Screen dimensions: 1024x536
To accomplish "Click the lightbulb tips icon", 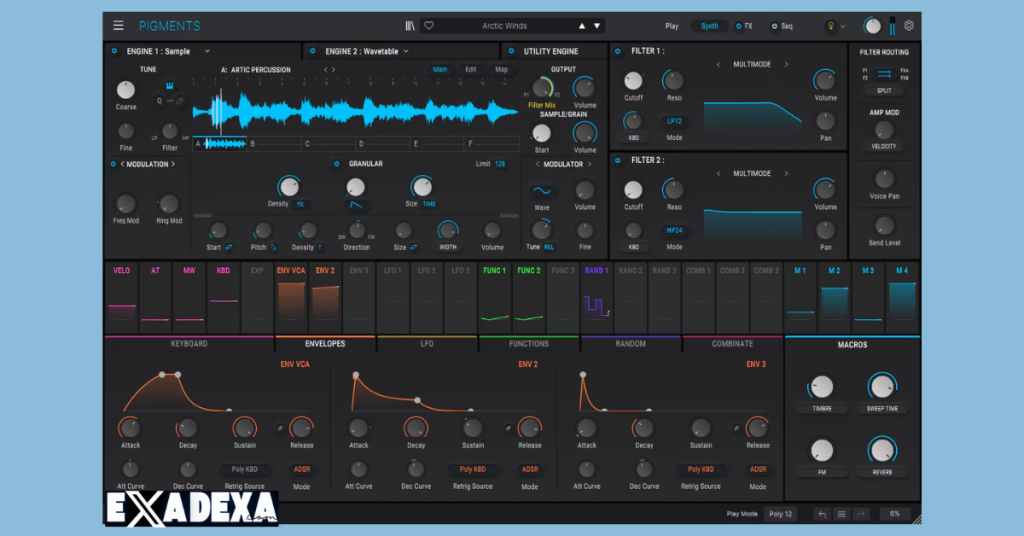I will tap(830, 26).
